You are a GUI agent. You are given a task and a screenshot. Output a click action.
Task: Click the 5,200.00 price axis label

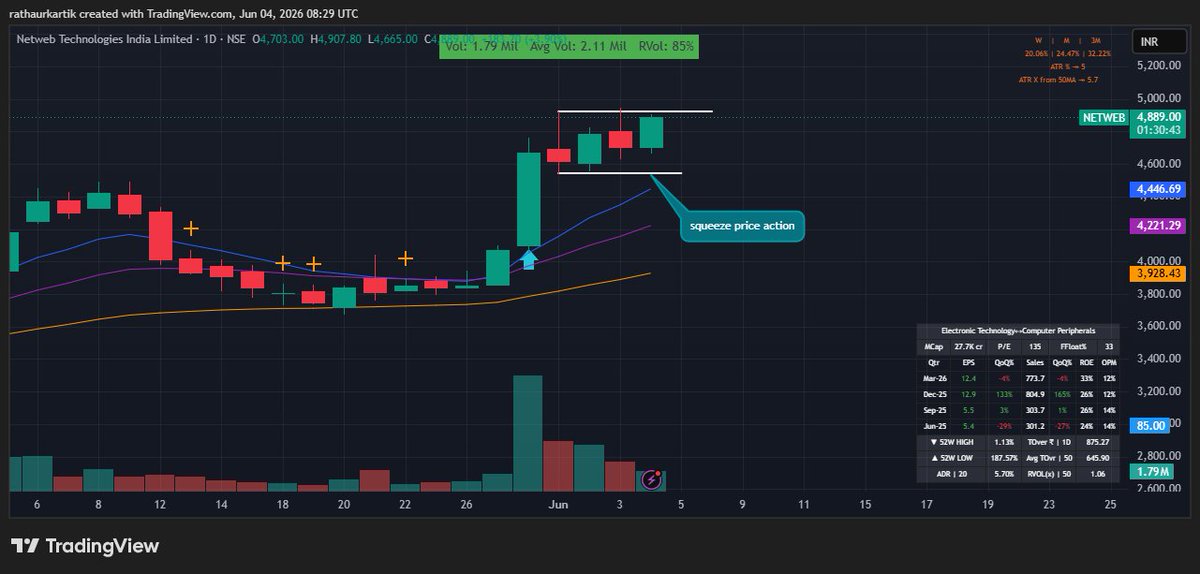(1158, 65)
